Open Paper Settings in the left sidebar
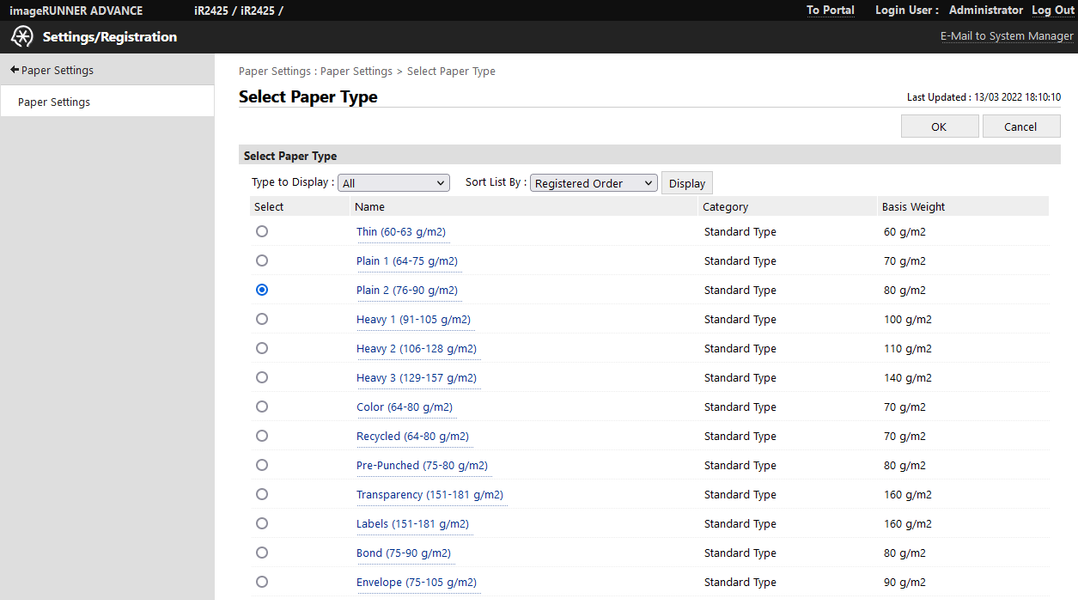 [54, 102]
